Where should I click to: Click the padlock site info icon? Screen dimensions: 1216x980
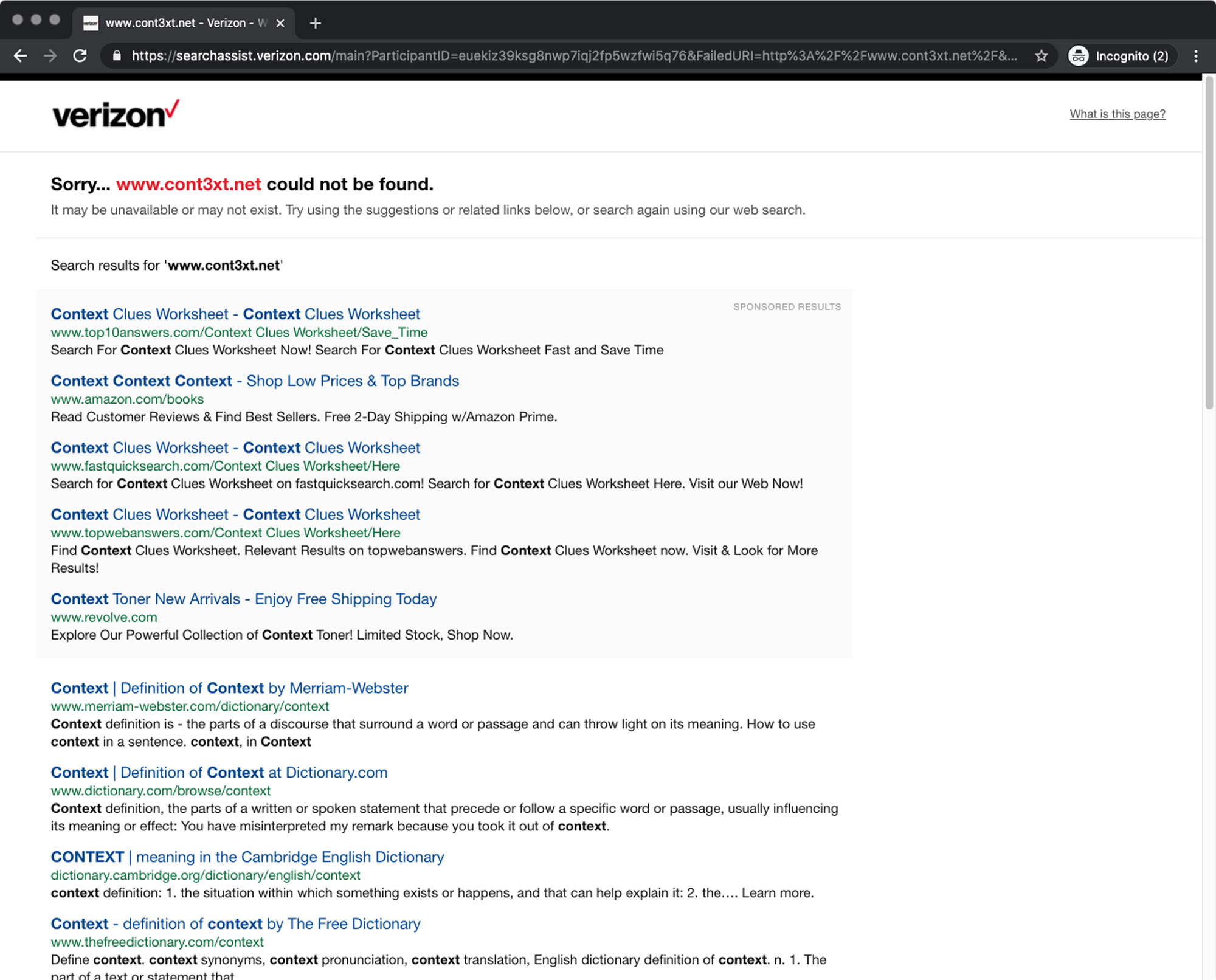click(117, 56)
